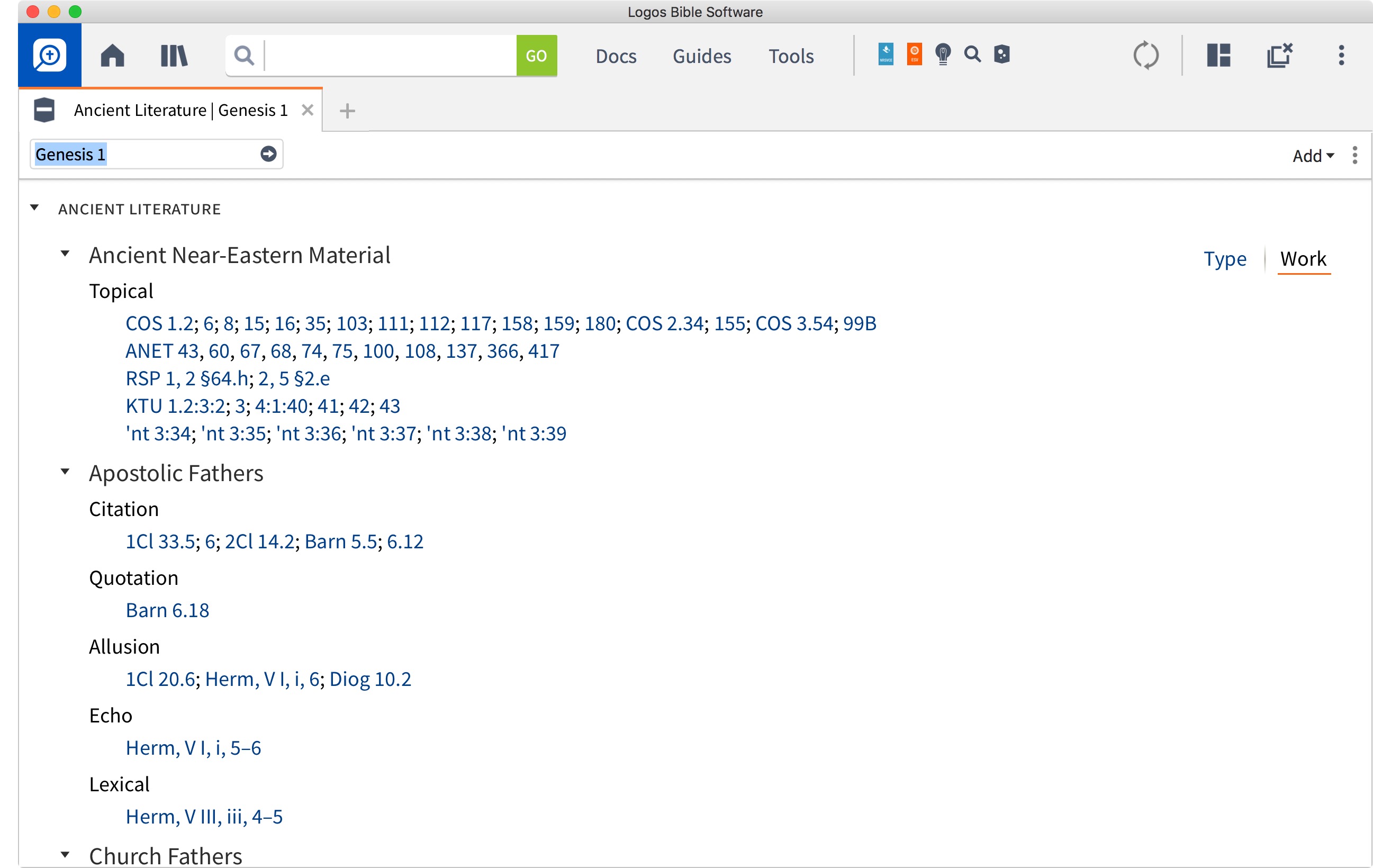Open COS 3.54 reference link
1373x868 pixels.
[x=794, y=323]
